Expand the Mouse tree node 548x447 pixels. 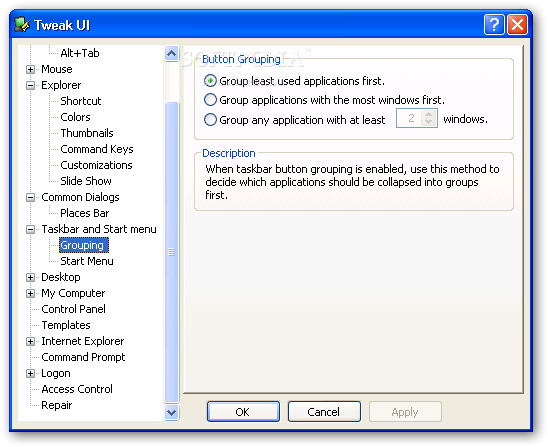[30, 69]
